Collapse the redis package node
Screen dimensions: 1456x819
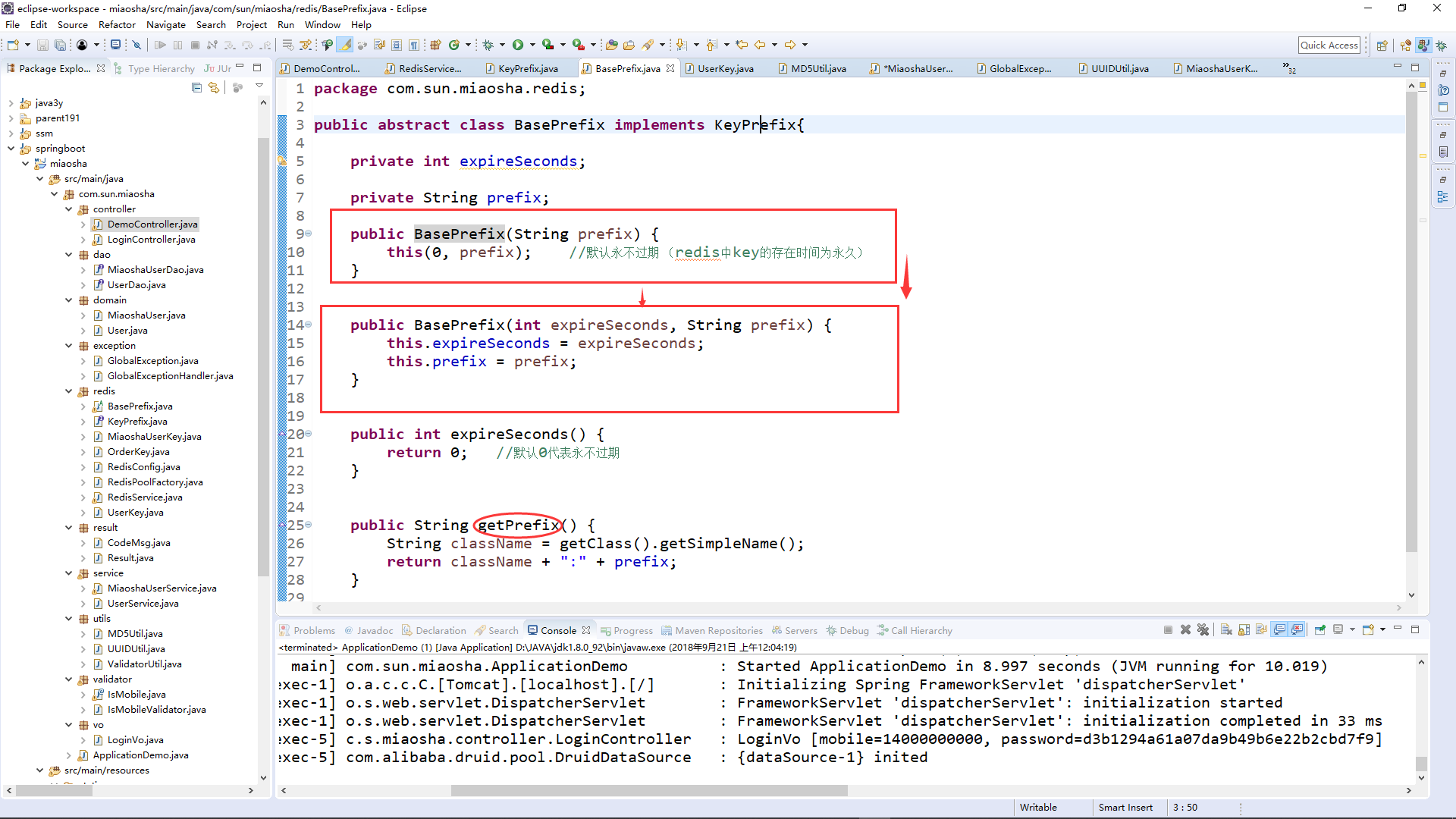tap(69, 391)
